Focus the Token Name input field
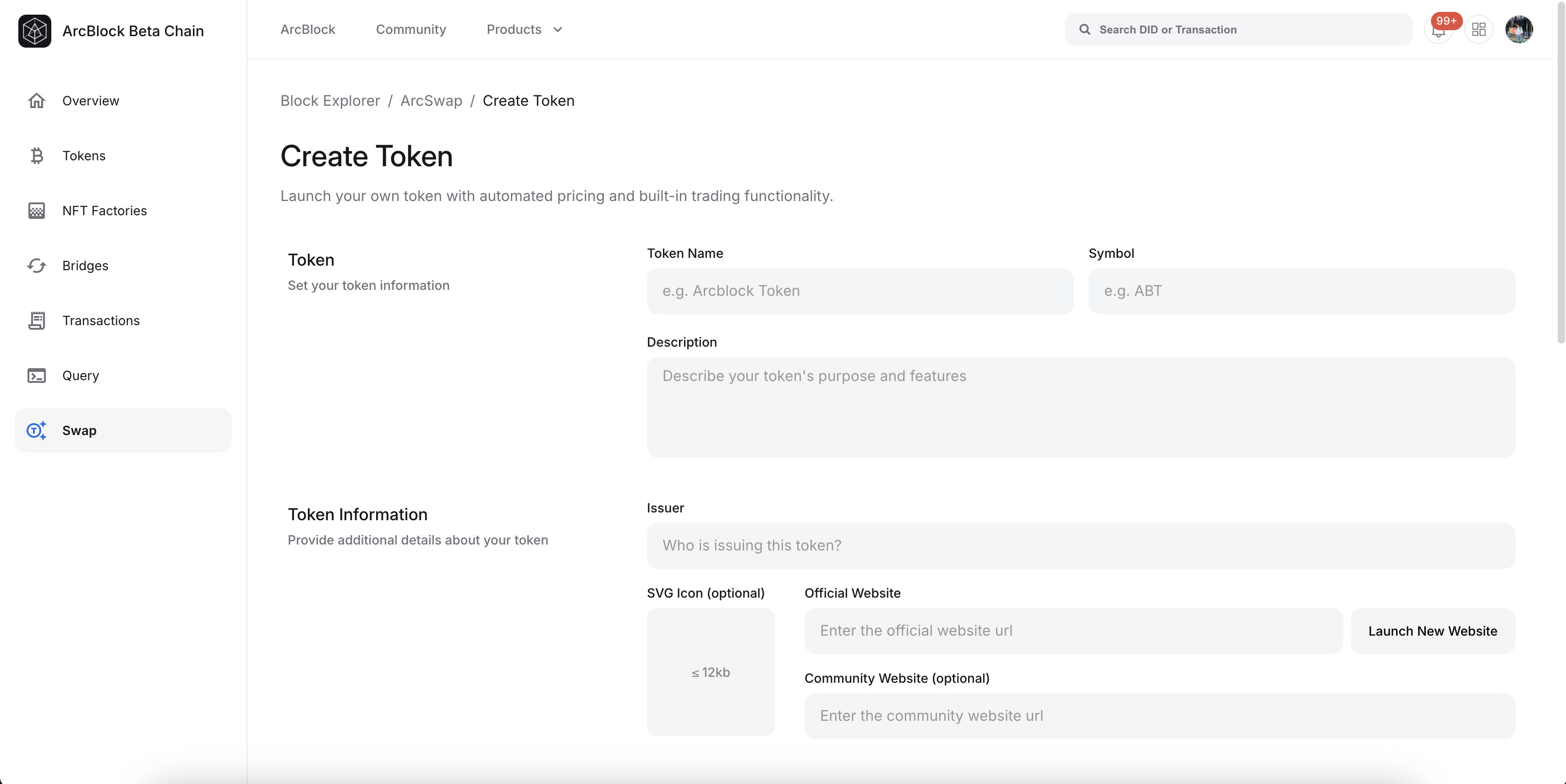This screenshot has height=784, width=1566. pyautogui.click(x=860, y=291)
